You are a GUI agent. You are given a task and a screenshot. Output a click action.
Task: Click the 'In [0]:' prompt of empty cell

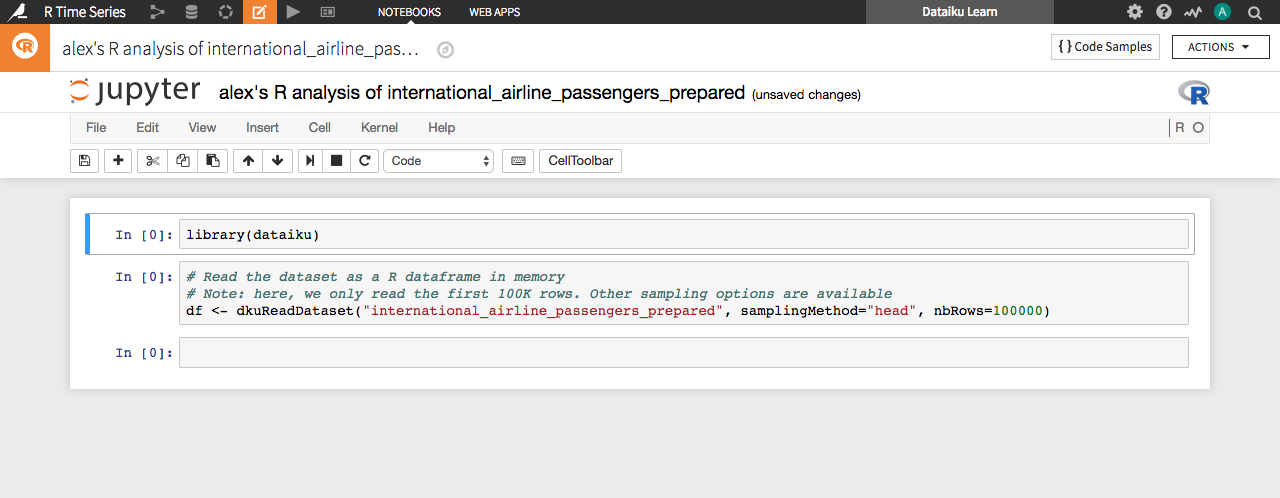click(144, 353)
